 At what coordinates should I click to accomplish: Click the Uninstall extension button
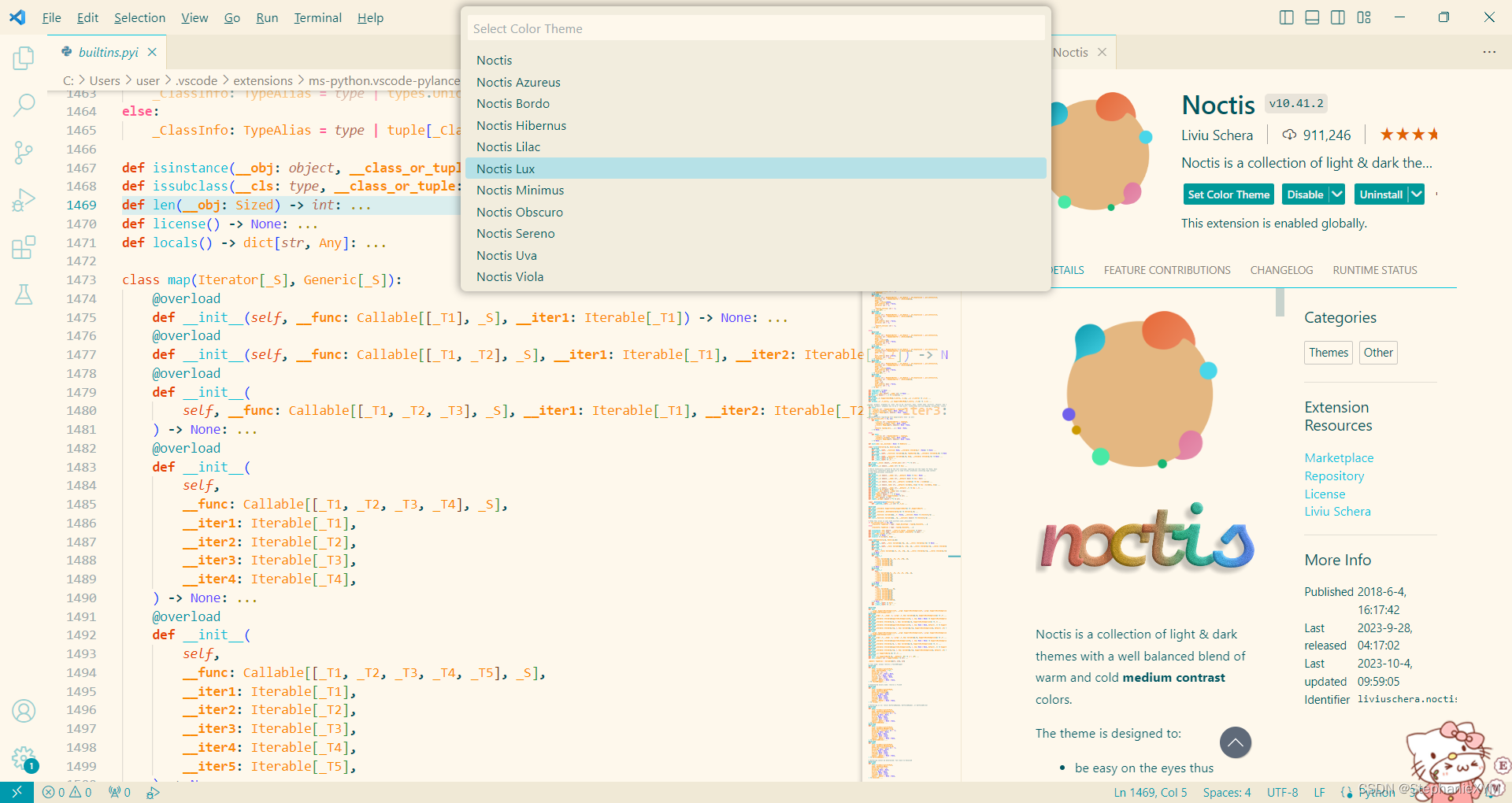pyautogui.click(x=1381, y=194)
